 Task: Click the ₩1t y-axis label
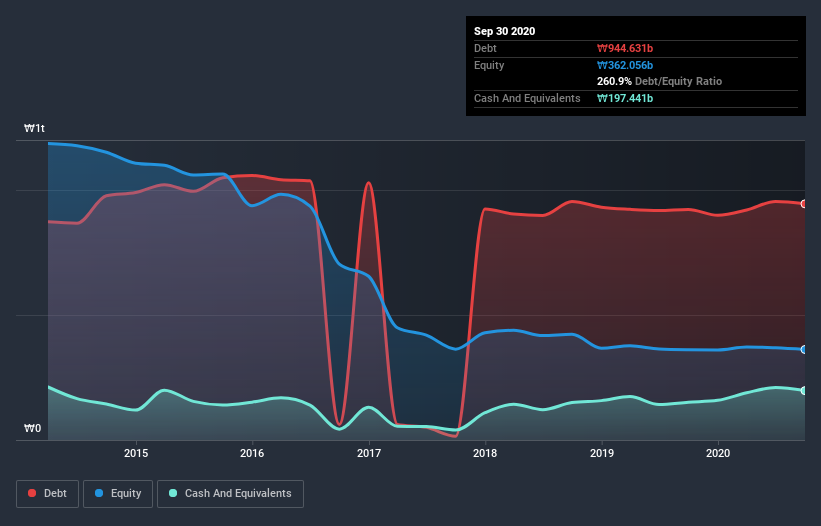click(x=34, y=128)
